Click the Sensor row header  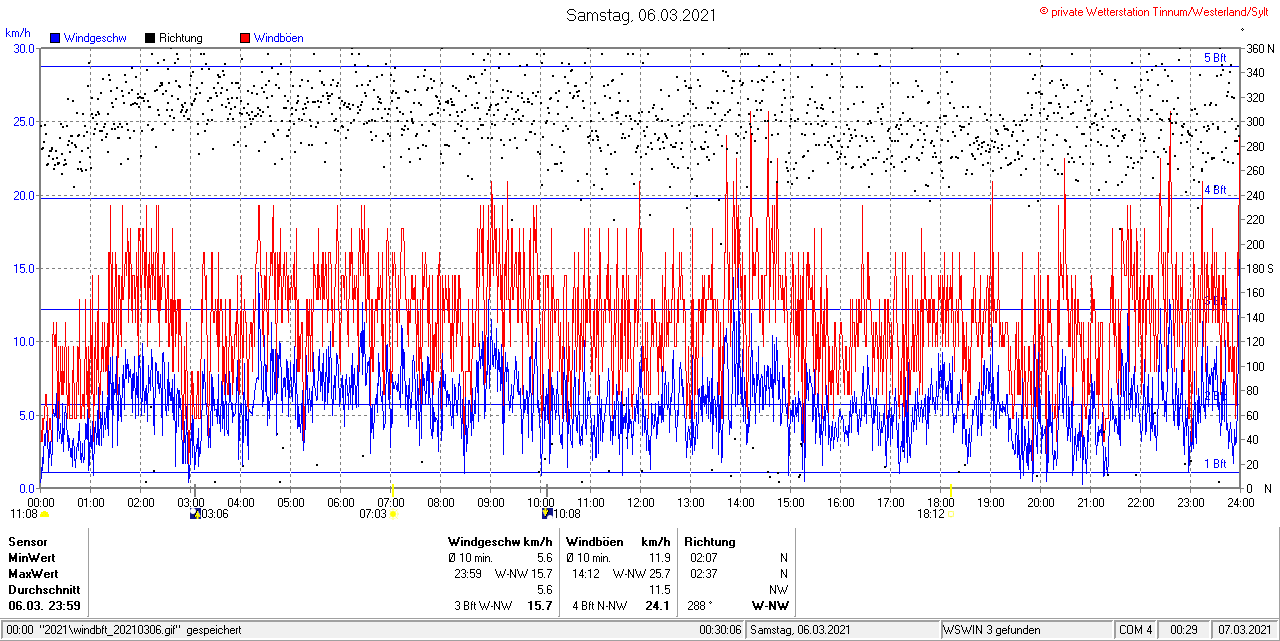(x=27, y=541)
